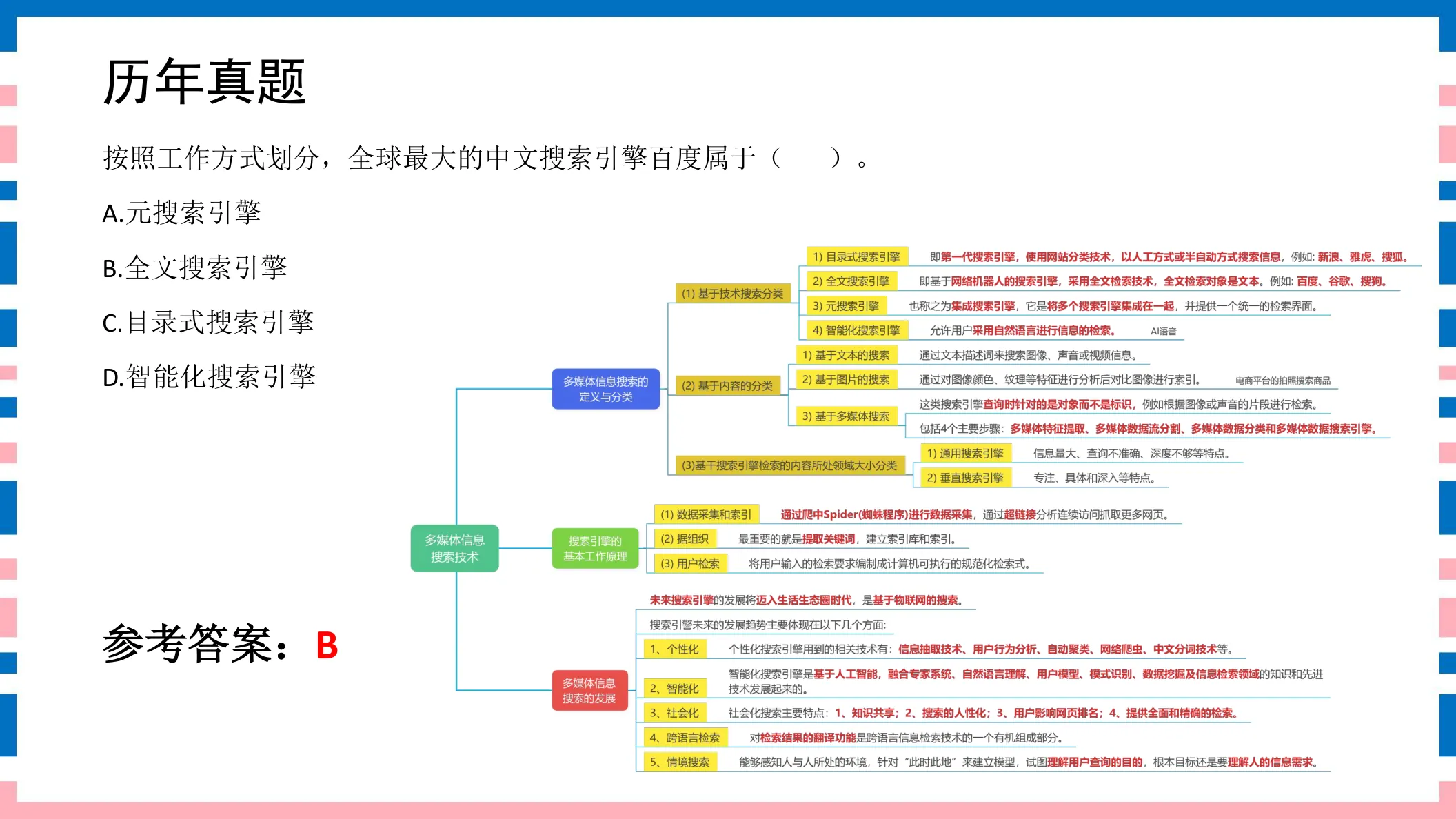Click the 3、社会化 node
Screen dimensions: 1456x819
coord(675,713)
